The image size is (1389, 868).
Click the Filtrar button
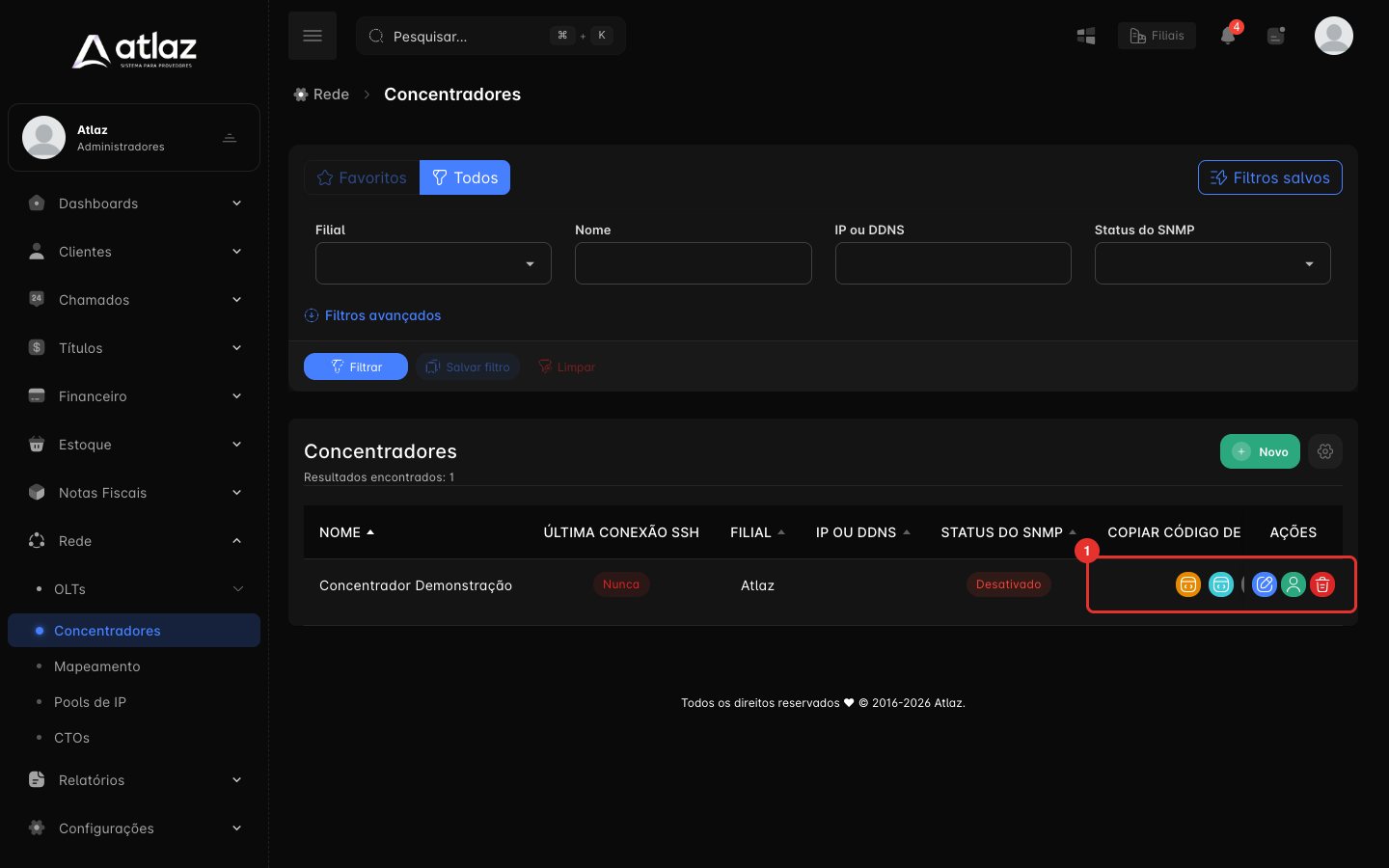click(356, 366)
